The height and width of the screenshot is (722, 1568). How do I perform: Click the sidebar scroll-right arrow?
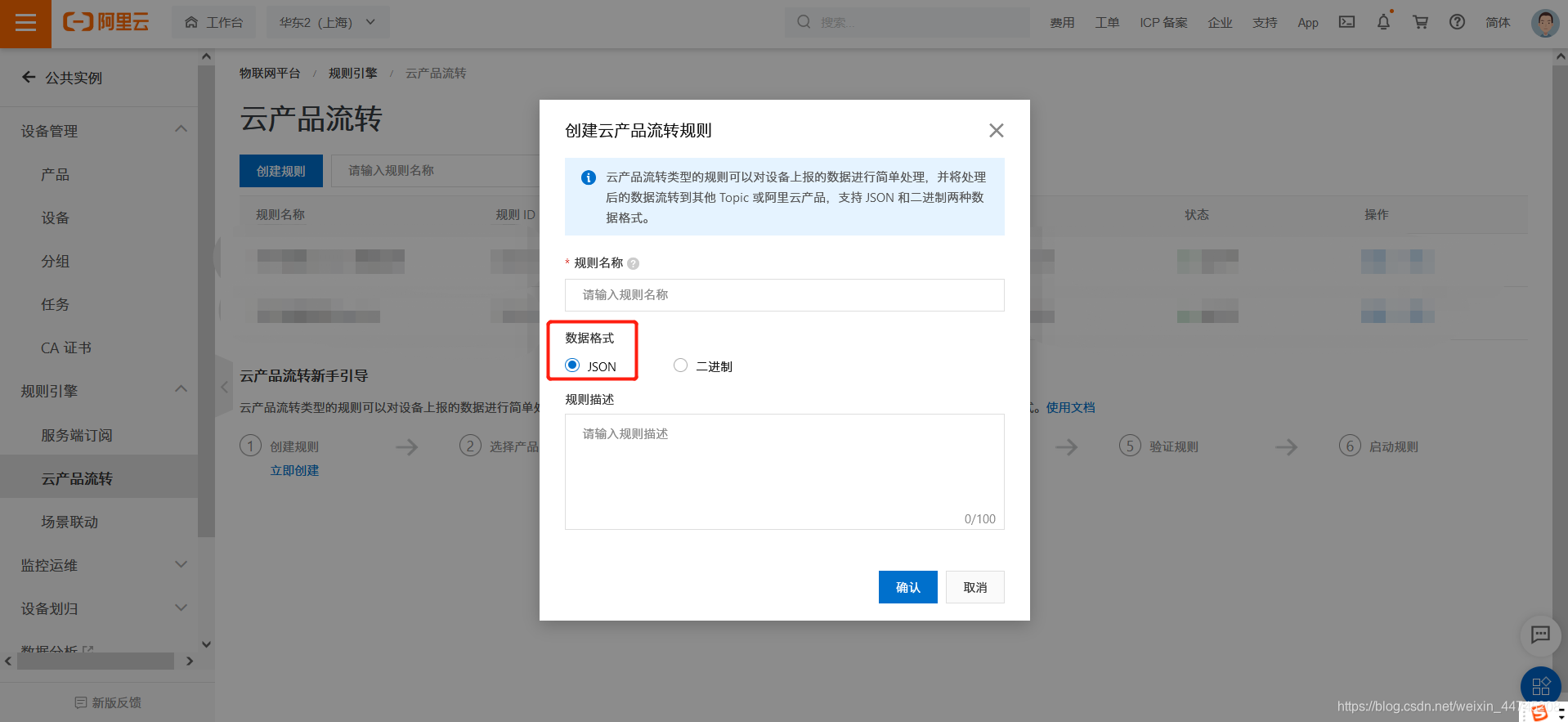pyautogui.click(x=190, y=661)
